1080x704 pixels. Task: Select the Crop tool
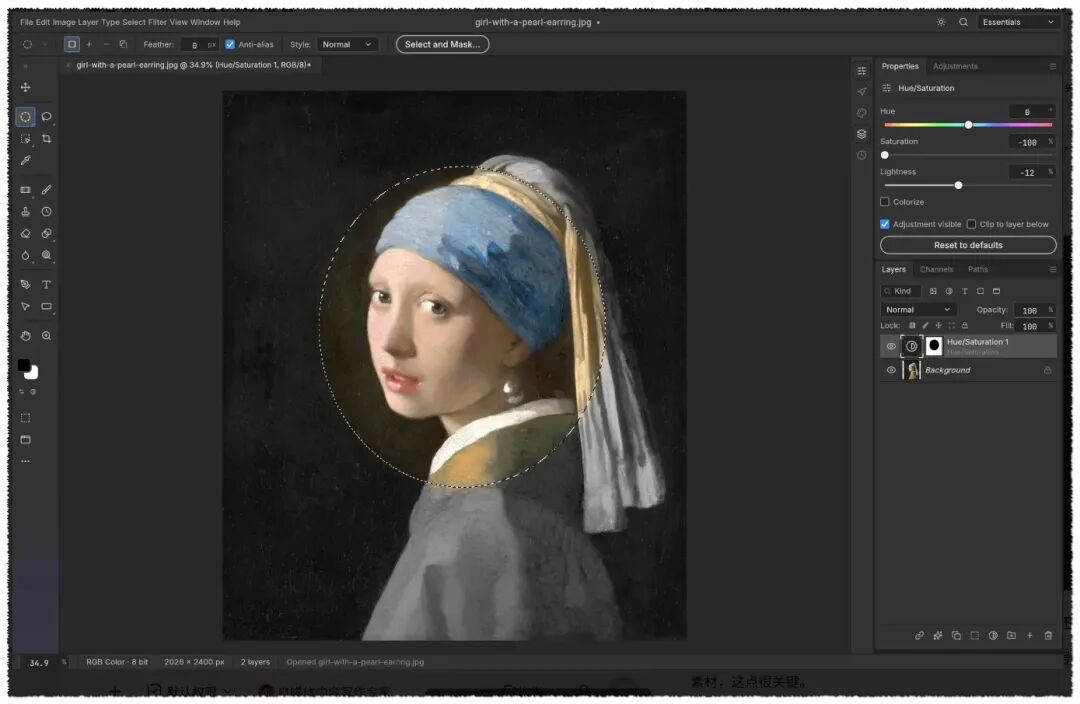(46, 138)
